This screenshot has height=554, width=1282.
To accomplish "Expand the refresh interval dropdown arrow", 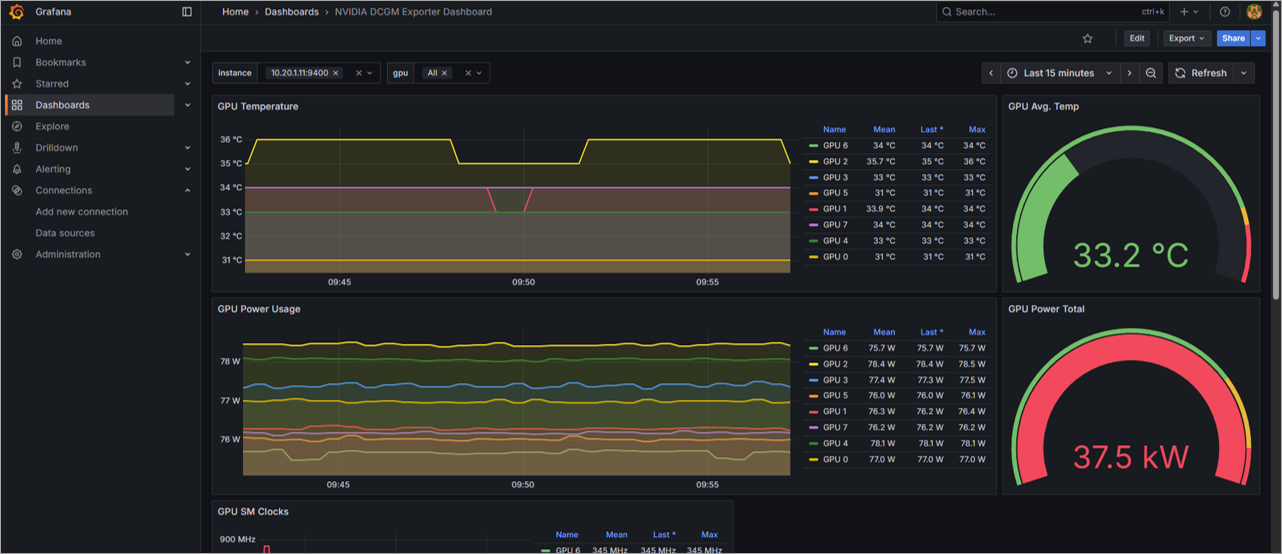I will coord(1243,73).
